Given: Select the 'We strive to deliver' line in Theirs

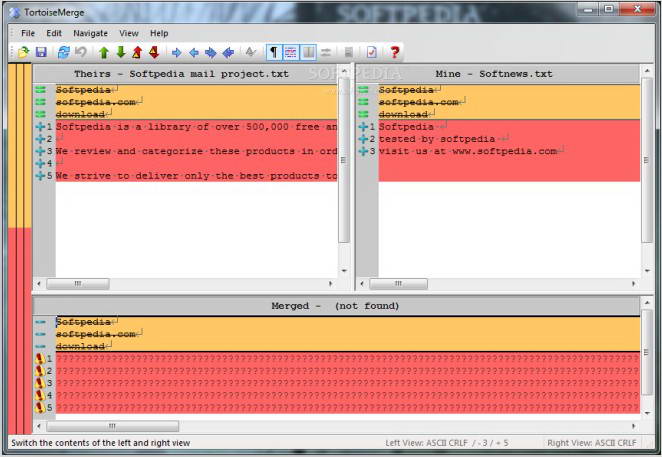Looking at the screenshot, I should [x=196, y=176].
